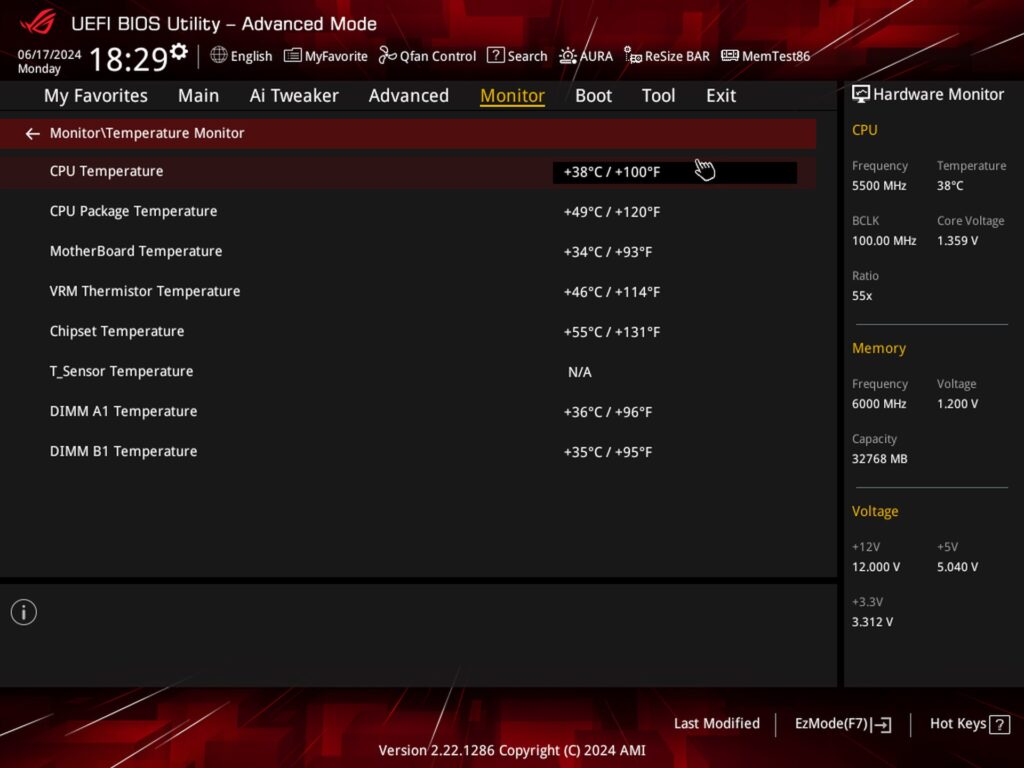Screen dimensions: 1024x768
Task: Click EzMode exit arrow icon
Action: coord(881,724)
